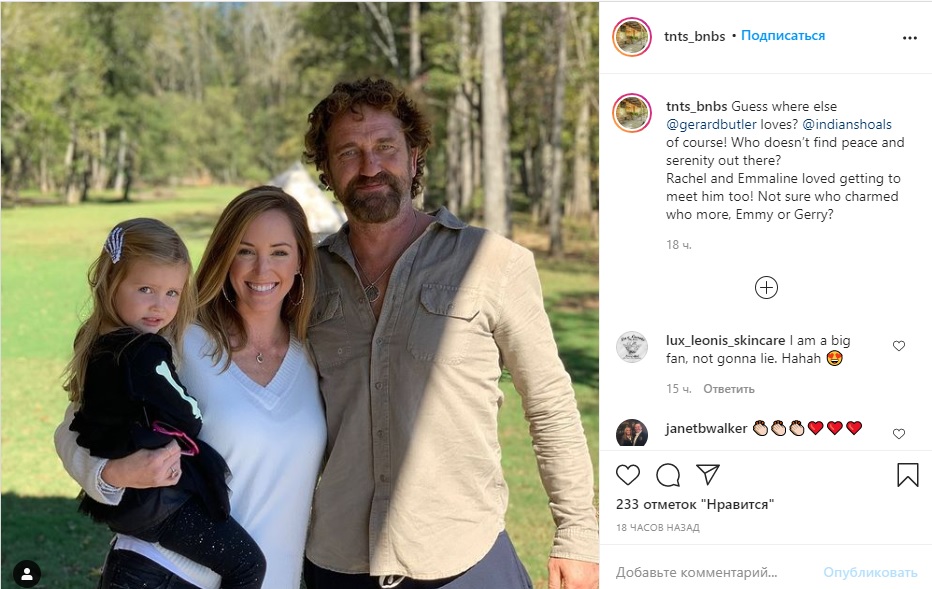
Task: Click the tagged people icon on photo
Action: (x=27, y=573)
